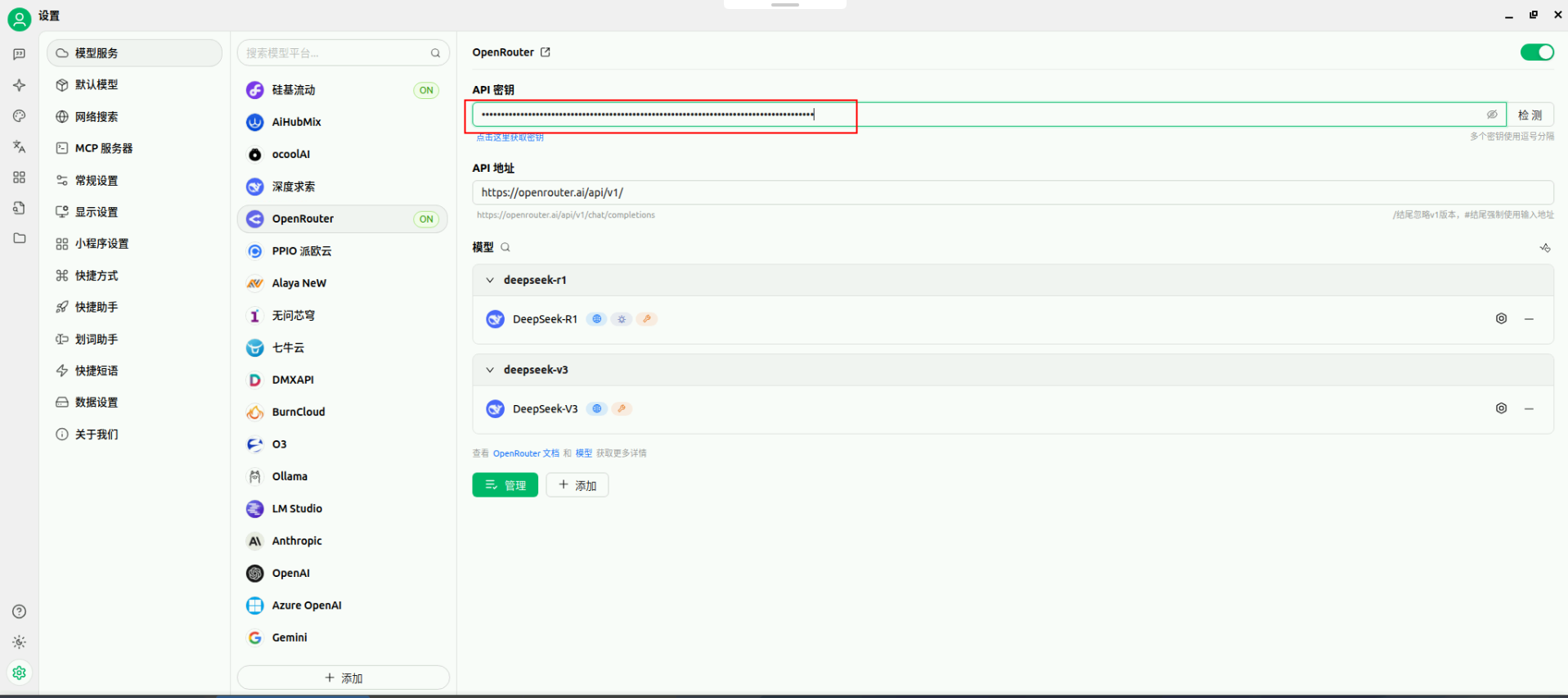
Task: Disable the OpenRouter provider switch
Action: pyautogui.click(x=1537, y=52)
